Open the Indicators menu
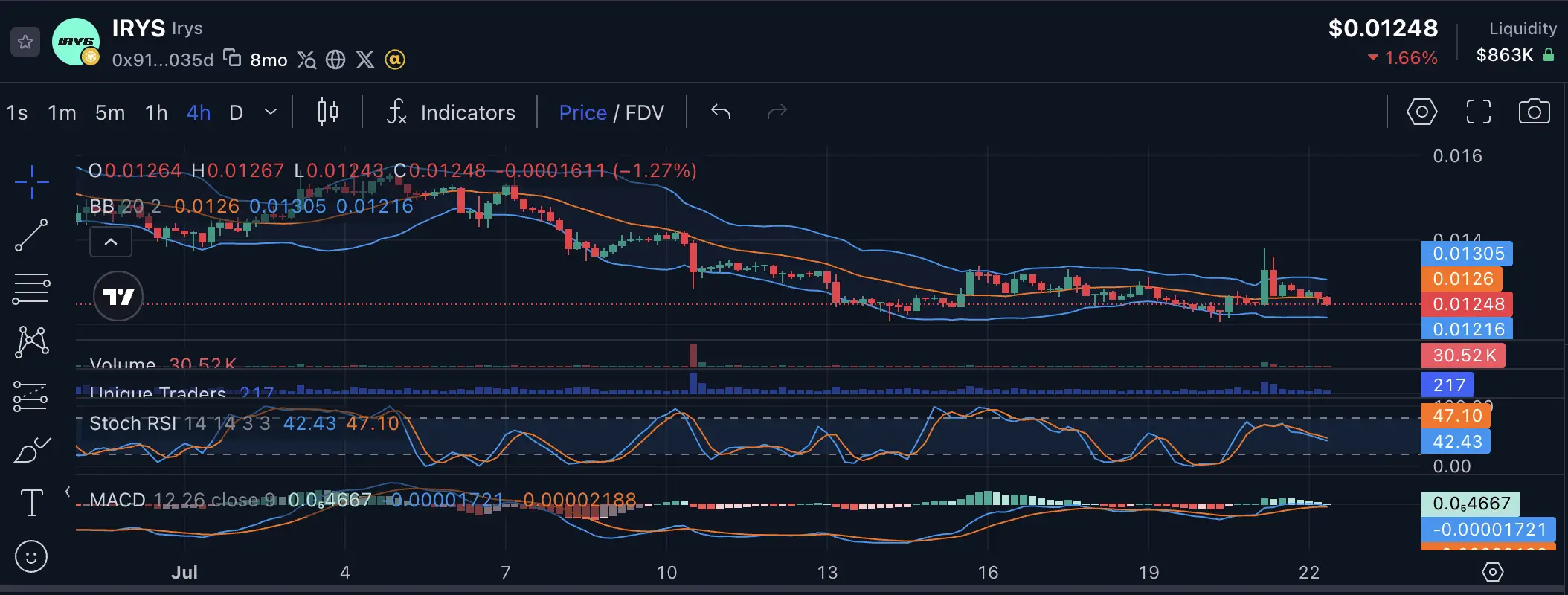 tap(451, 112)
